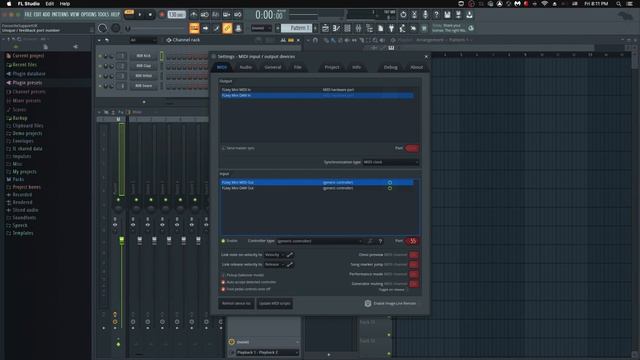
Task: Open the TOOLS menu in FL Studio
Action: click(103, 14)
